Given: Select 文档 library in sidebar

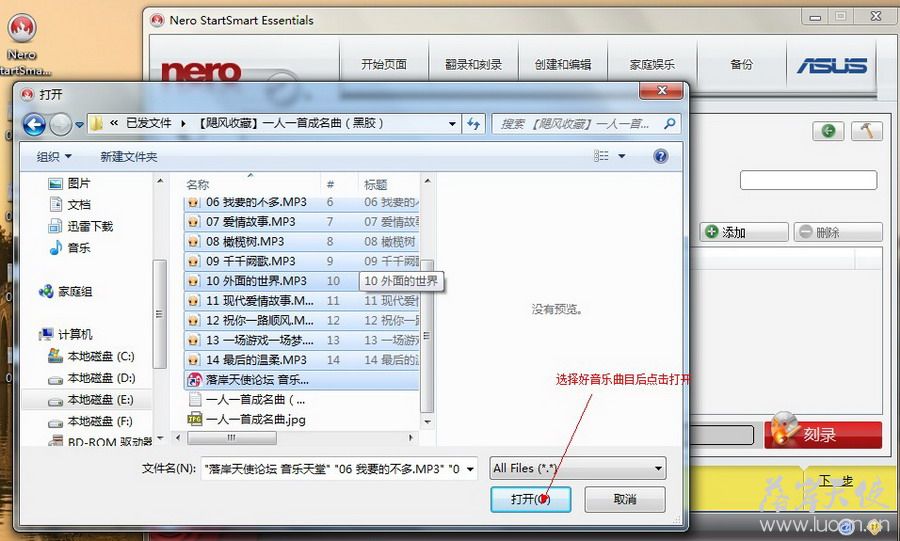Looking at the screenshot, I should (70, 204).
